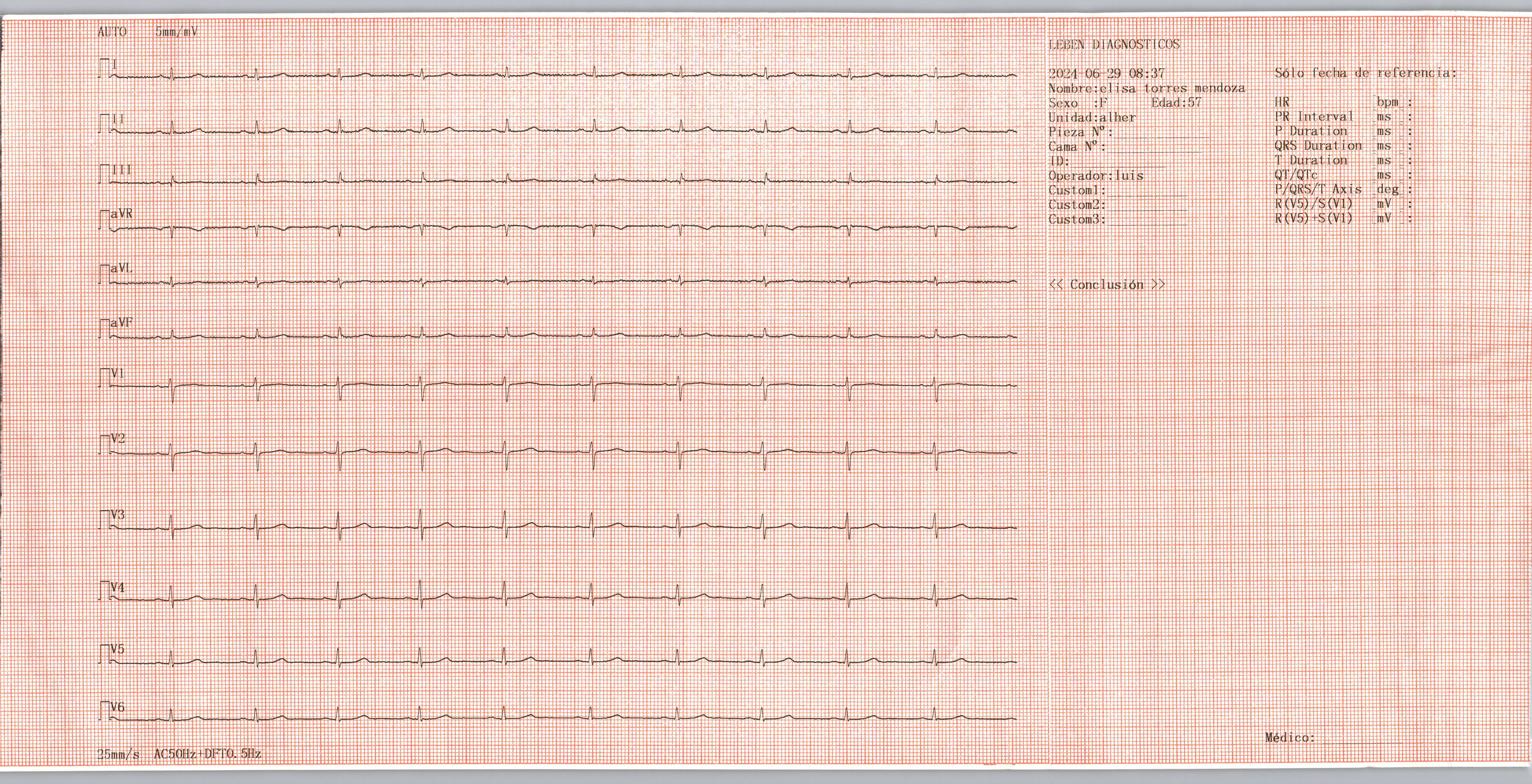Select the PR Interval label

1314,117
